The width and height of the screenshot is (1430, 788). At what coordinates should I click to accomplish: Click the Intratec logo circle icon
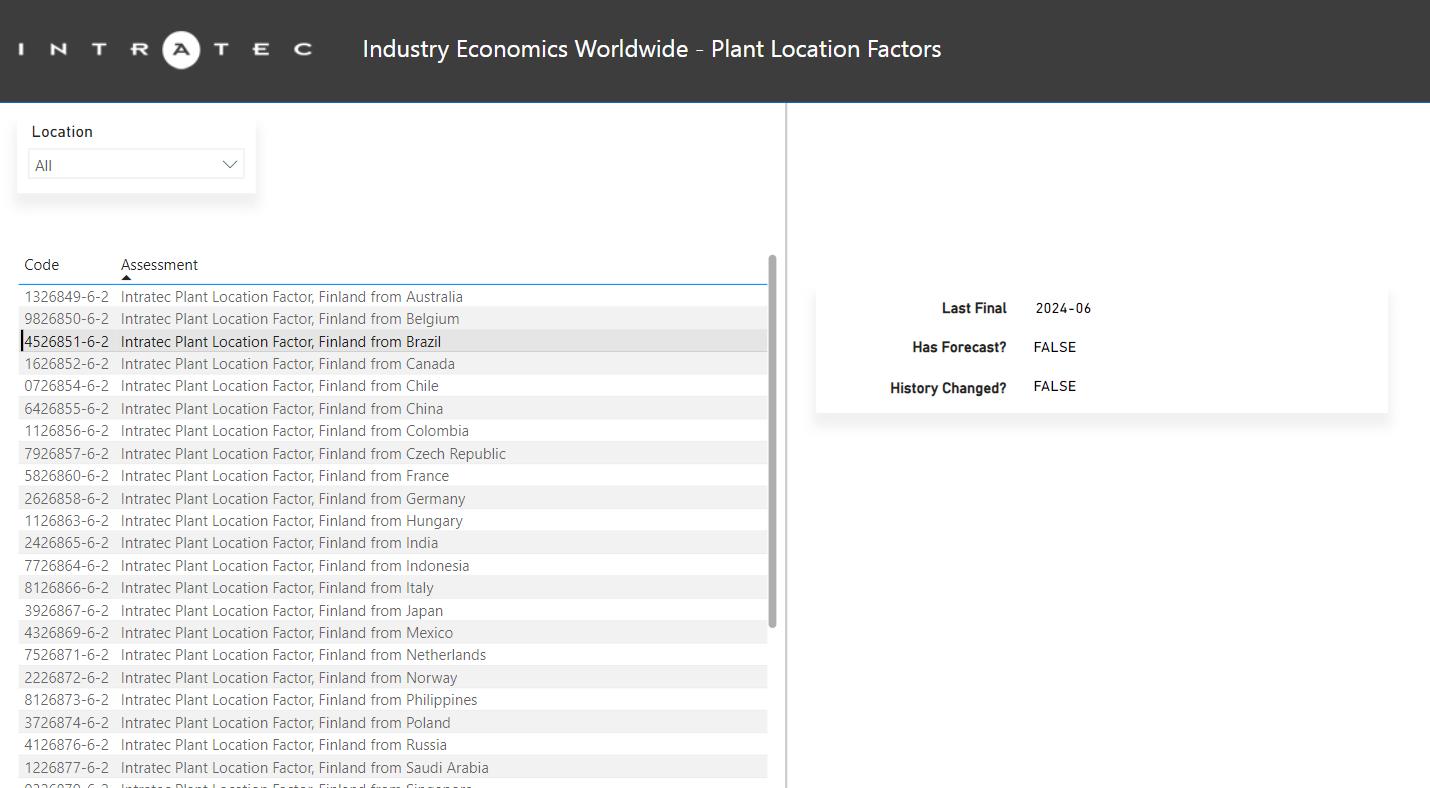181,49
